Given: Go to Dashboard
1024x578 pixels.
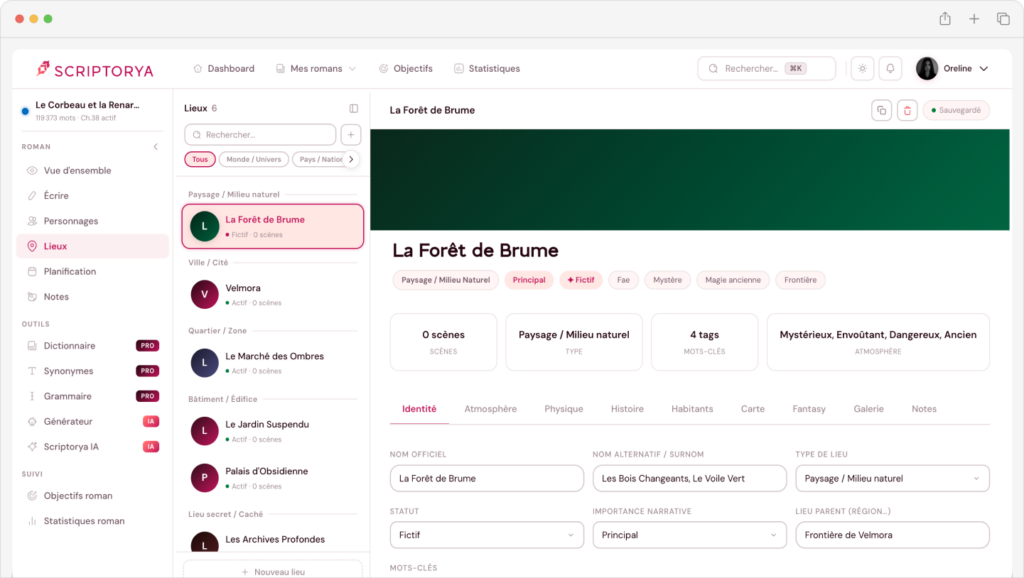Looking at the screenshot, I should [224, 69].
